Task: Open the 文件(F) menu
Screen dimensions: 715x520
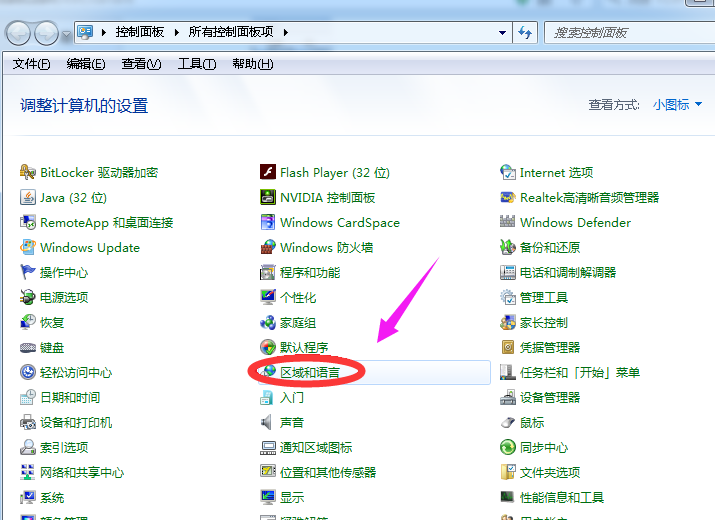Action: 31,64
